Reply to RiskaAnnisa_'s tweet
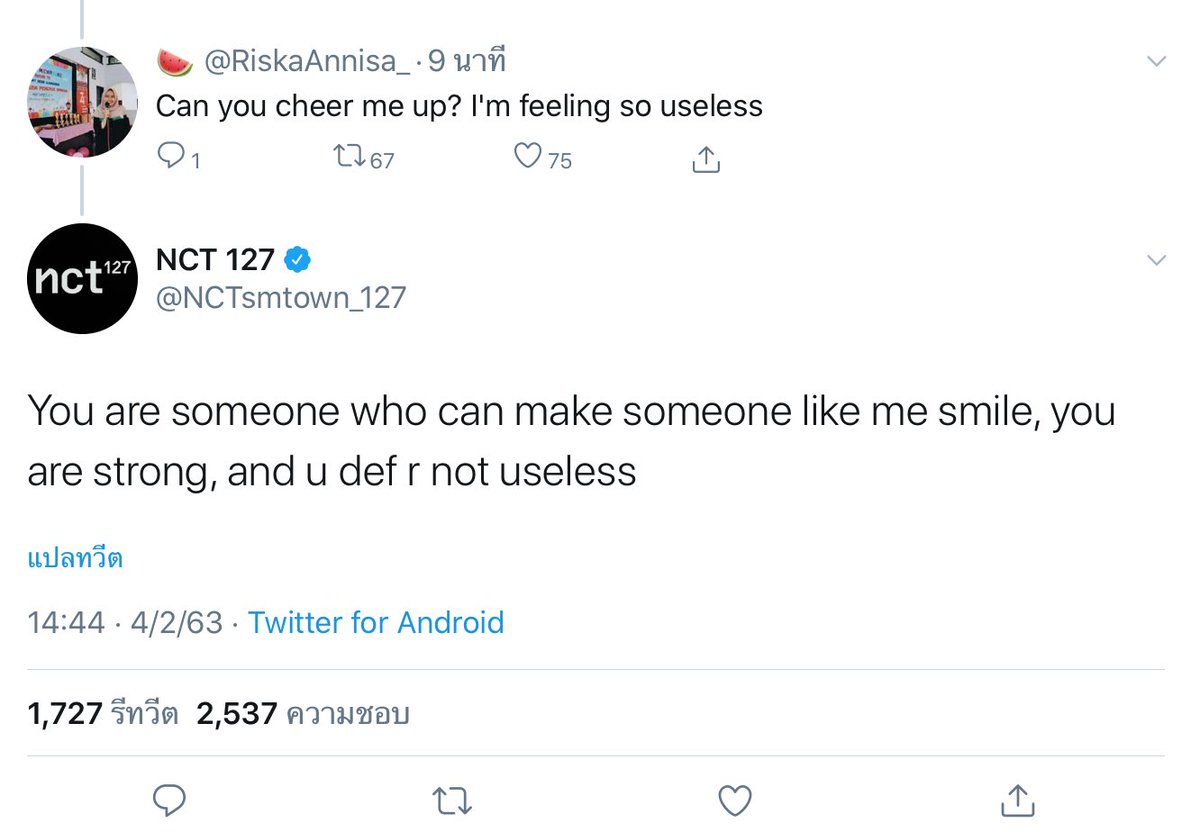The width and height of the screenshot is (1200, 832). click(x=173, y=157)
